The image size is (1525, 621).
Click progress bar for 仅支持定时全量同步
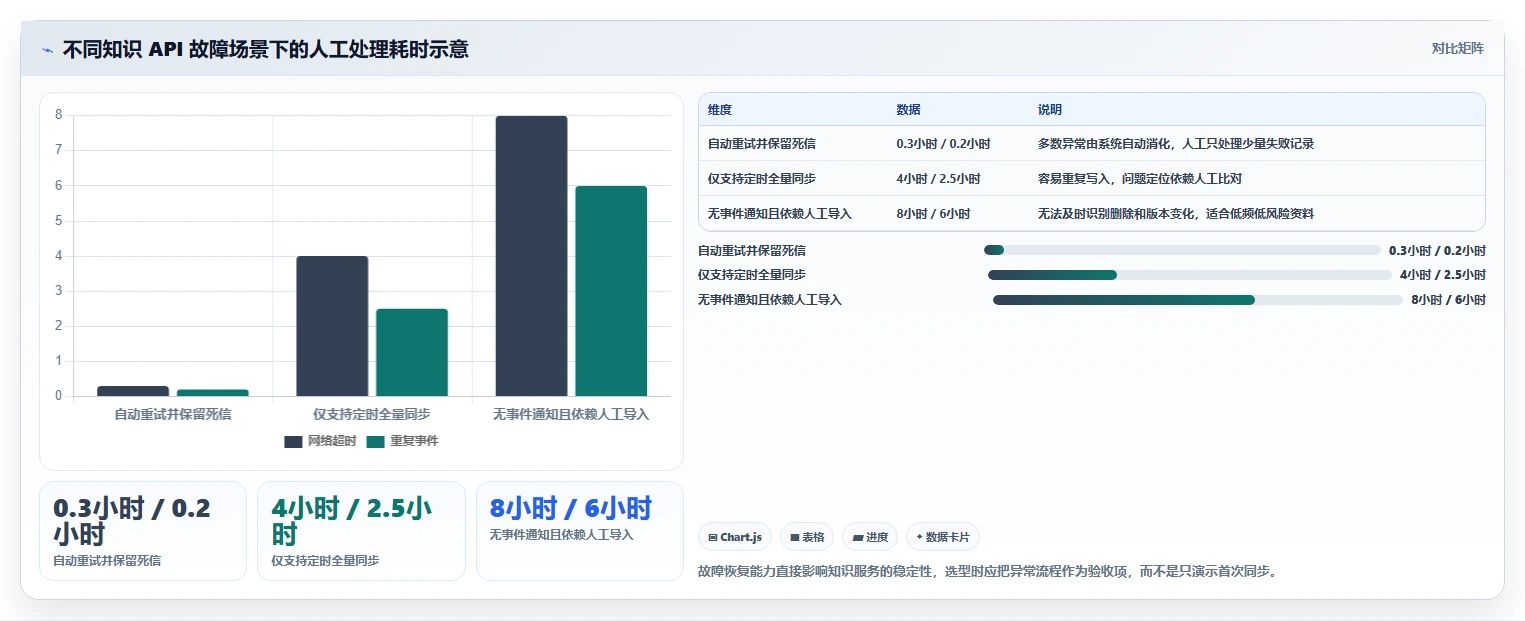(1190, 275)
